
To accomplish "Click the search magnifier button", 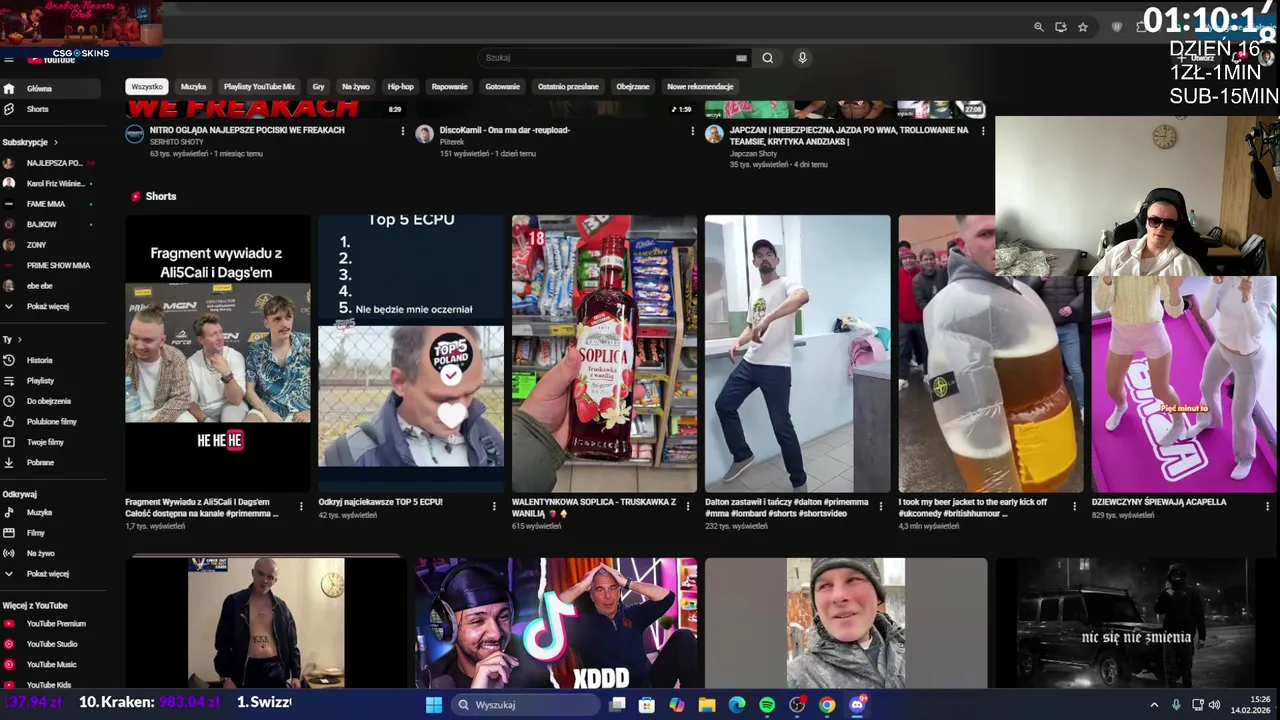I will (767, 58).
